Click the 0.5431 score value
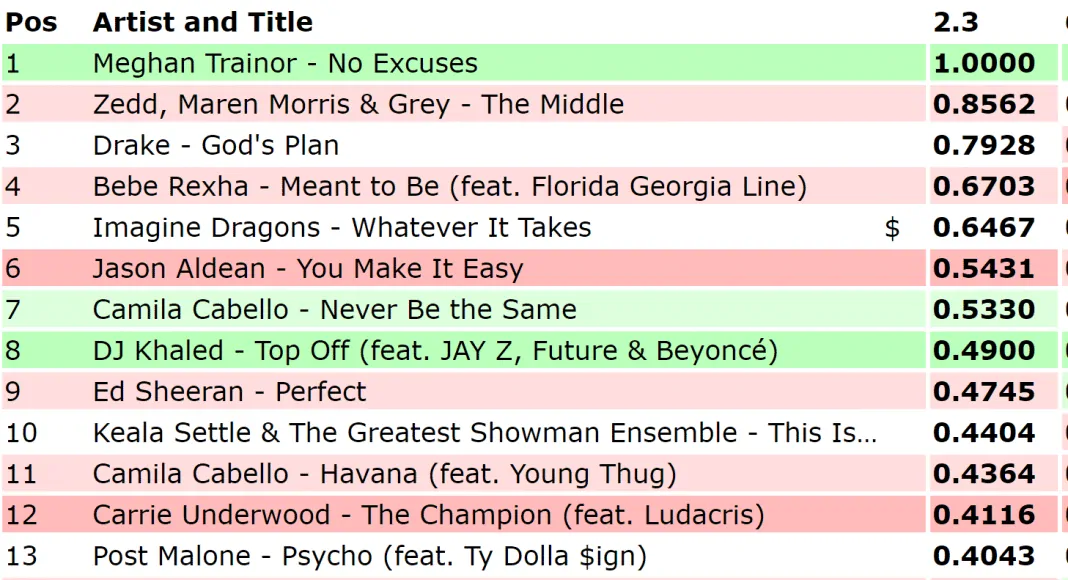The height and width of the screenshot is (580, 1068). [x=984, y=269]
